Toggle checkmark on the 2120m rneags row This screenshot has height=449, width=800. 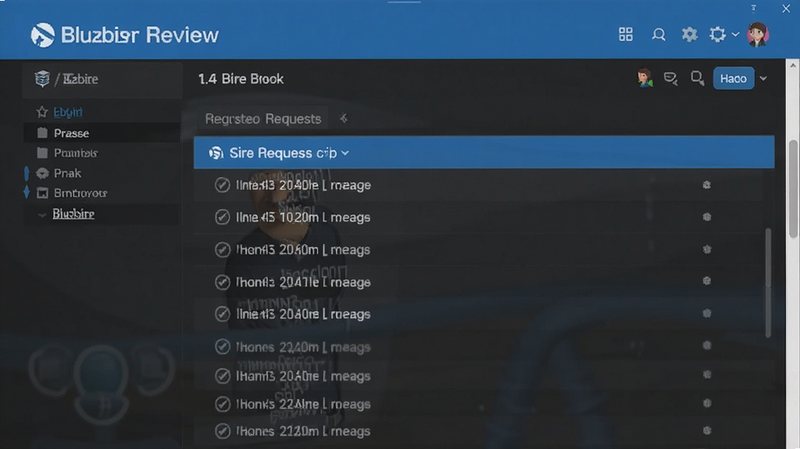[x=222, y=431]
